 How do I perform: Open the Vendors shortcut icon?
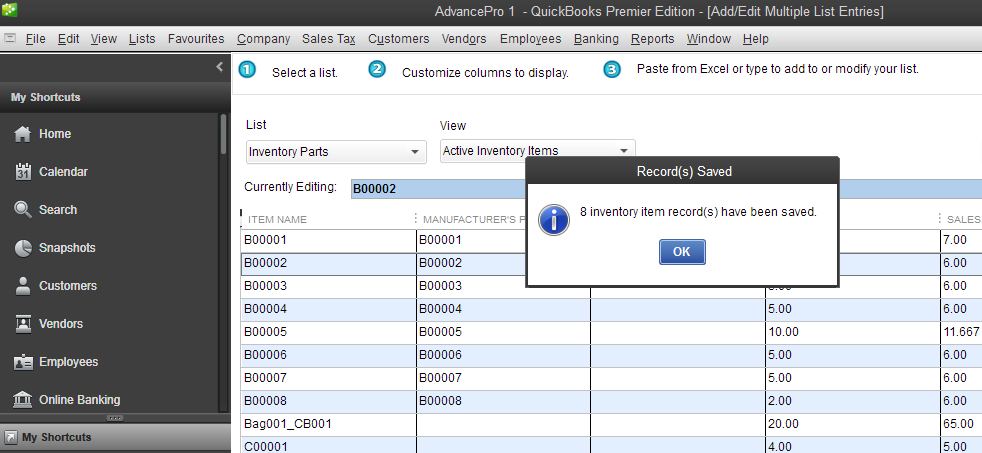point(23,324)
